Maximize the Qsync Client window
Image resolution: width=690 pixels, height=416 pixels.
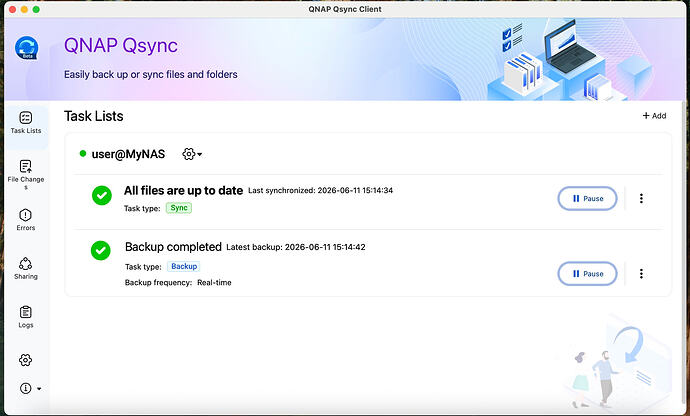point(36,9)
